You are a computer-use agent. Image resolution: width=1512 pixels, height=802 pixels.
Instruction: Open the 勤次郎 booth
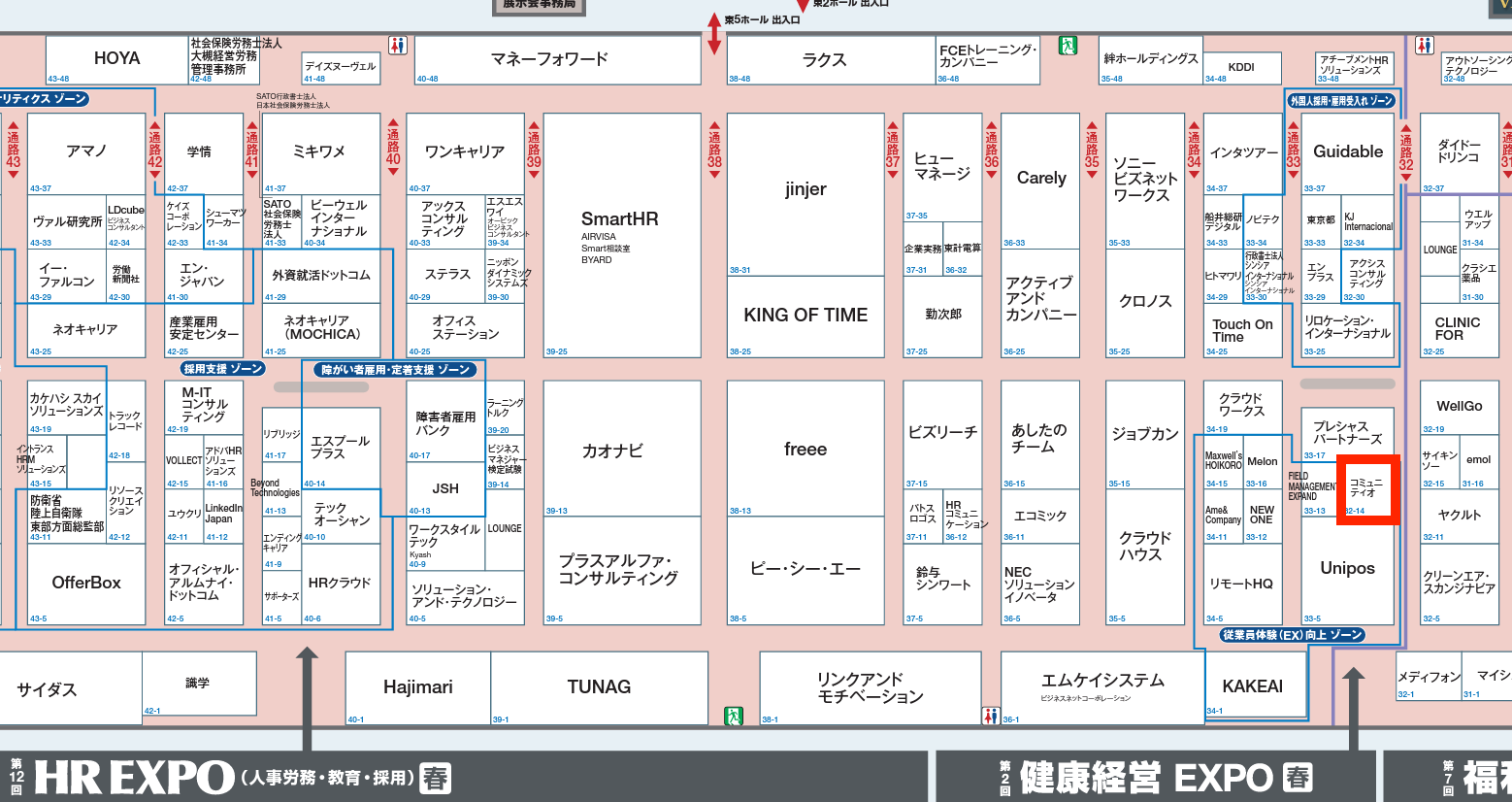click(x=943, y=317)
